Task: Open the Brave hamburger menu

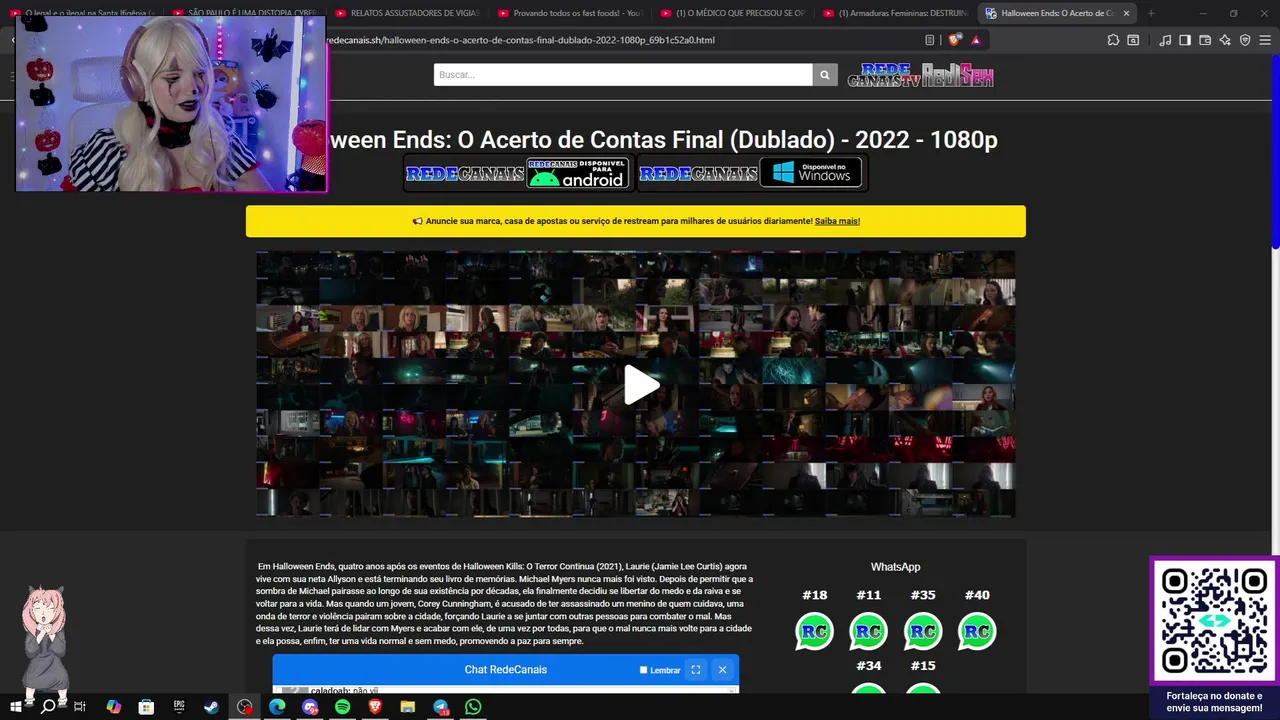Action: coord(1265,40)
